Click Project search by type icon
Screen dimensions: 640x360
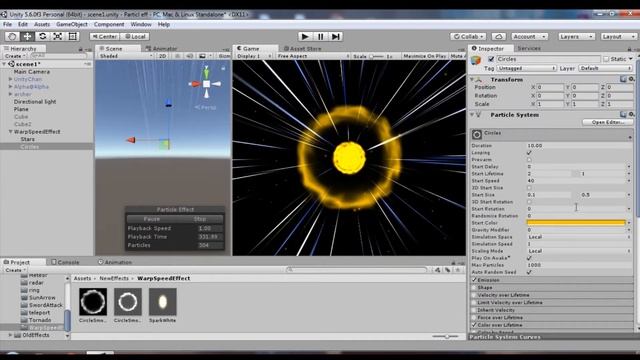point(437,270)
